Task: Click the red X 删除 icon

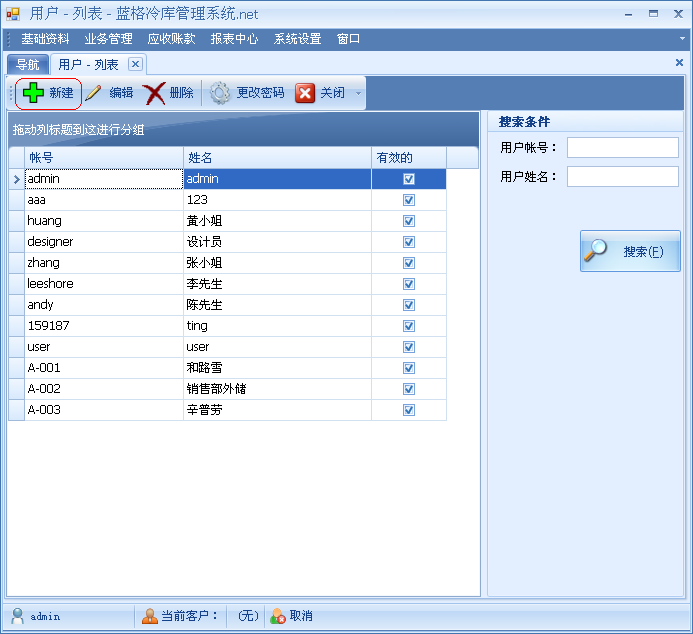Action: (154, 93)
